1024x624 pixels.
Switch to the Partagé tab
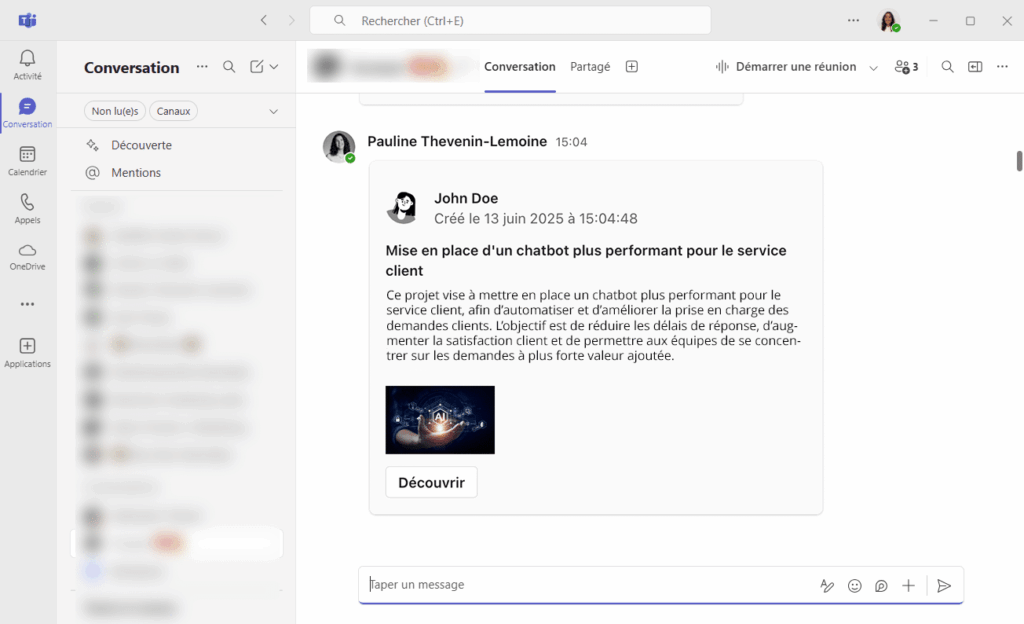click(590, 67)
